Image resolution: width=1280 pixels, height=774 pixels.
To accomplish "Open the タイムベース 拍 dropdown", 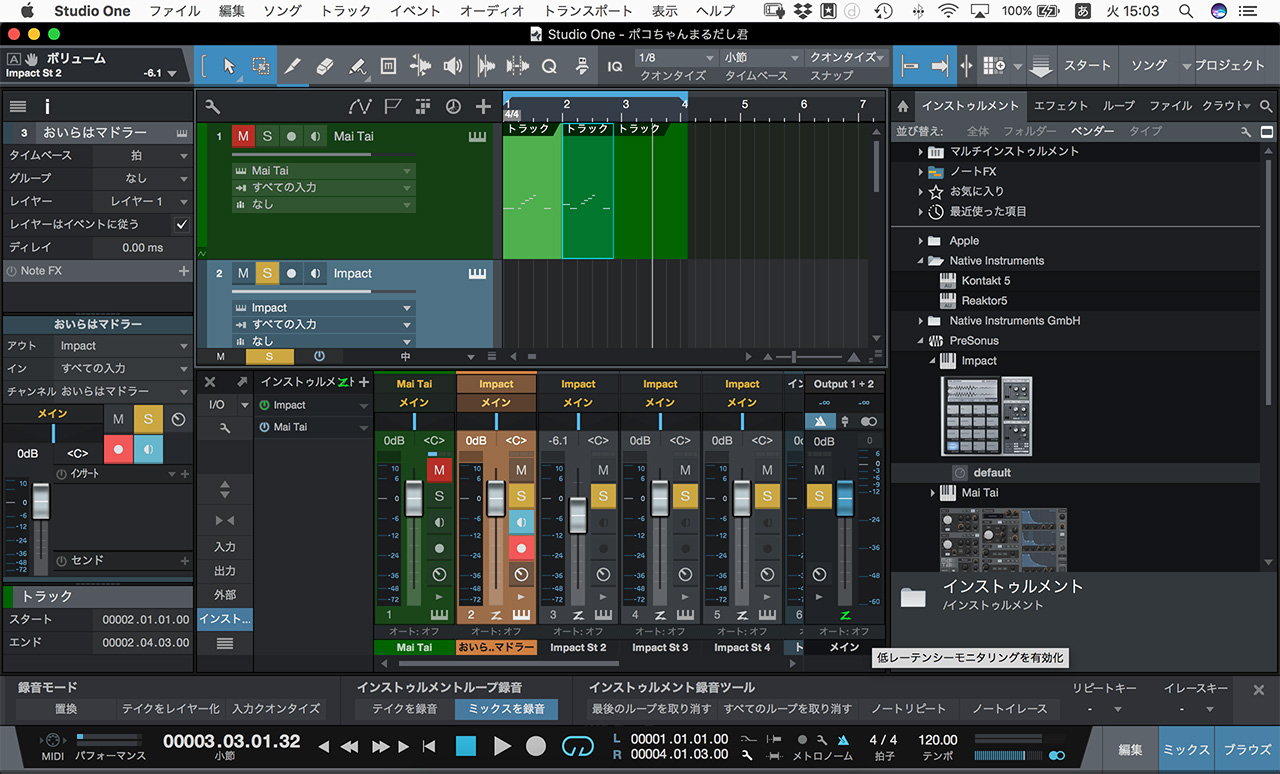I will click(142, 156).
